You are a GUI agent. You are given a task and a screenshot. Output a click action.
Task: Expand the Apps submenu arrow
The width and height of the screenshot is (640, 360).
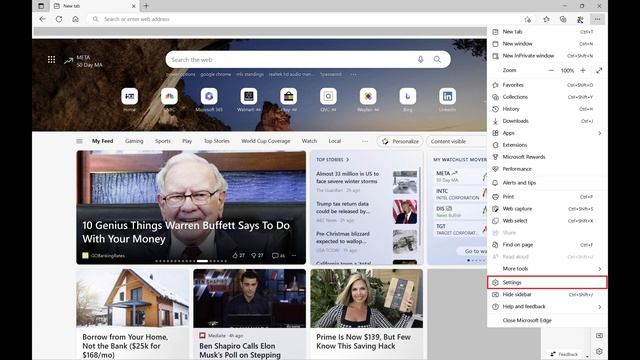tap(600, 133)
